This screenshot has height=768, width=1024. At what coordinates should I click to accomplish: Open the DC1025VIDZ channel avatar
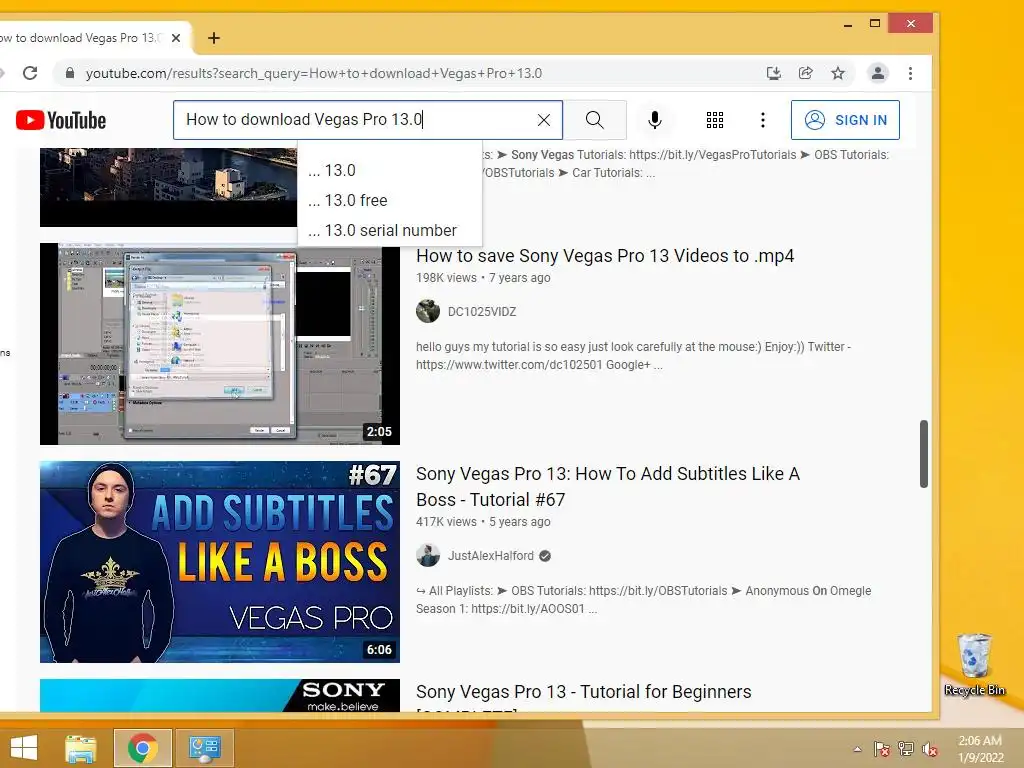click(x=428, y=312)
